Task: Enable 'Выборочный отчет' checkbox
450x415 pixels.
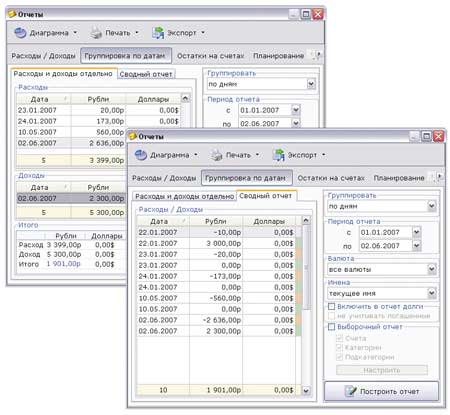Action: tap(331, 327)
